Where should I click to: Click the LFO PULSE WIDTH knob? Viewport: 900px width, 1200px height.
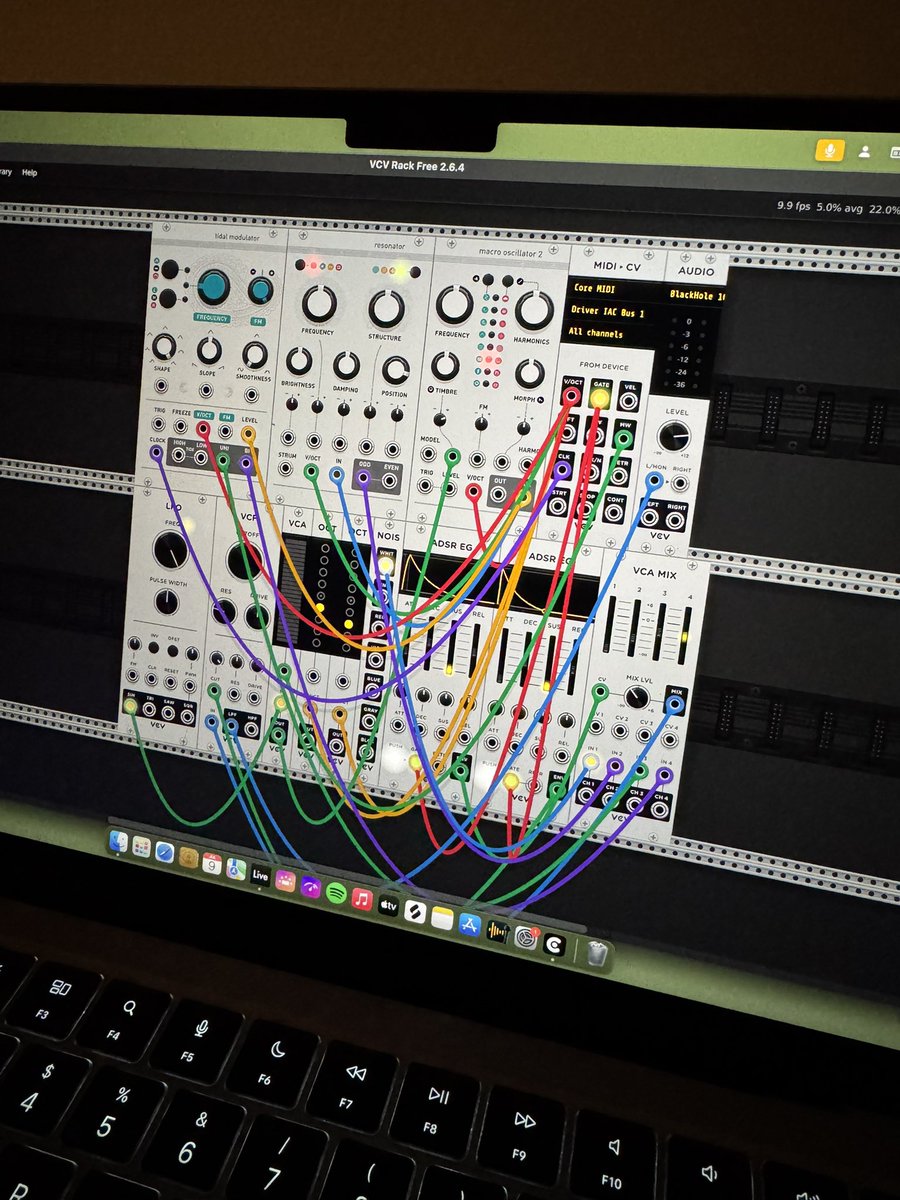point(166,602)
